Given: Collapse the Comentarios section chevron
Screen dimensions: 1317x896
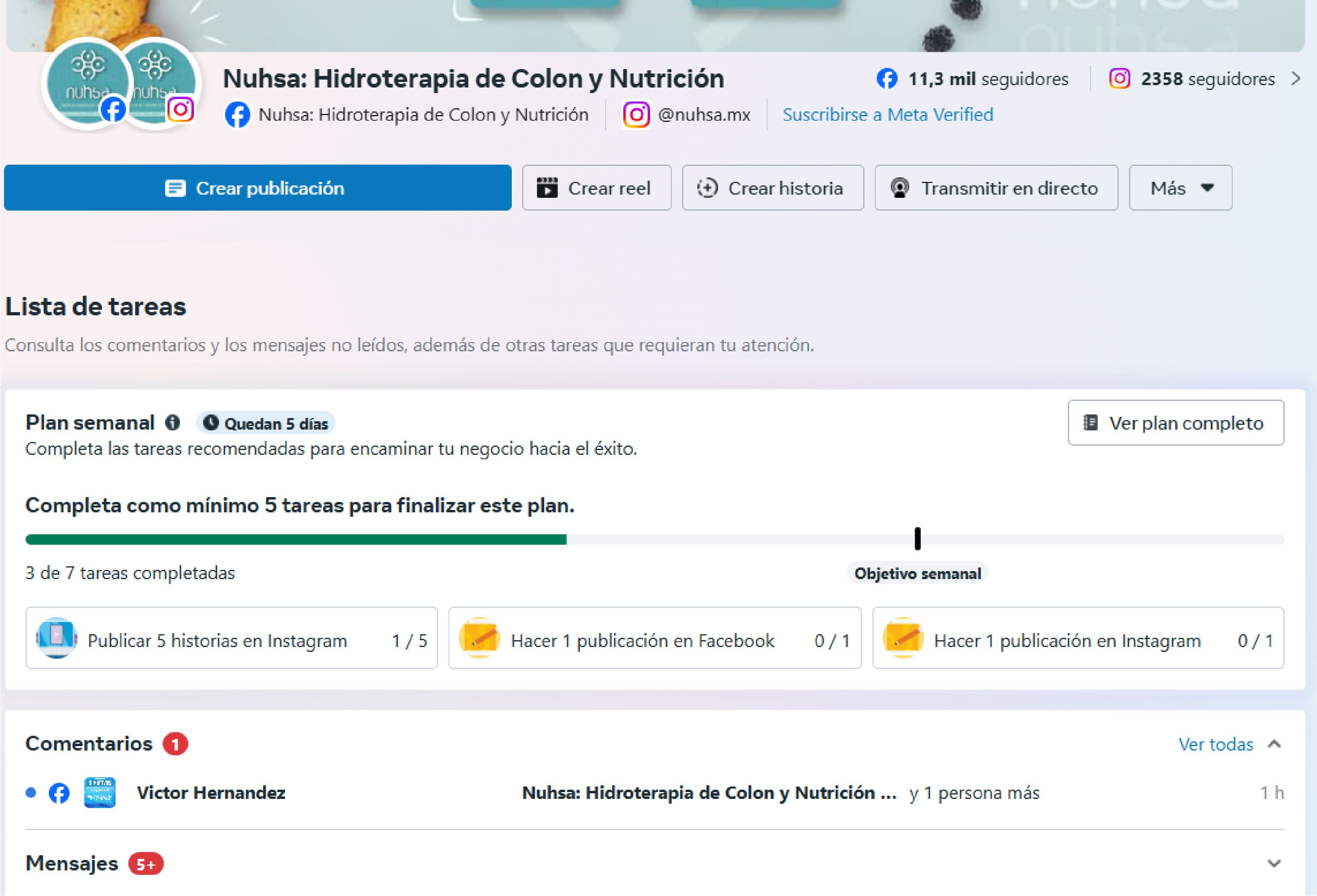Looking at the screenshot, I should (x=1275, y=744).
